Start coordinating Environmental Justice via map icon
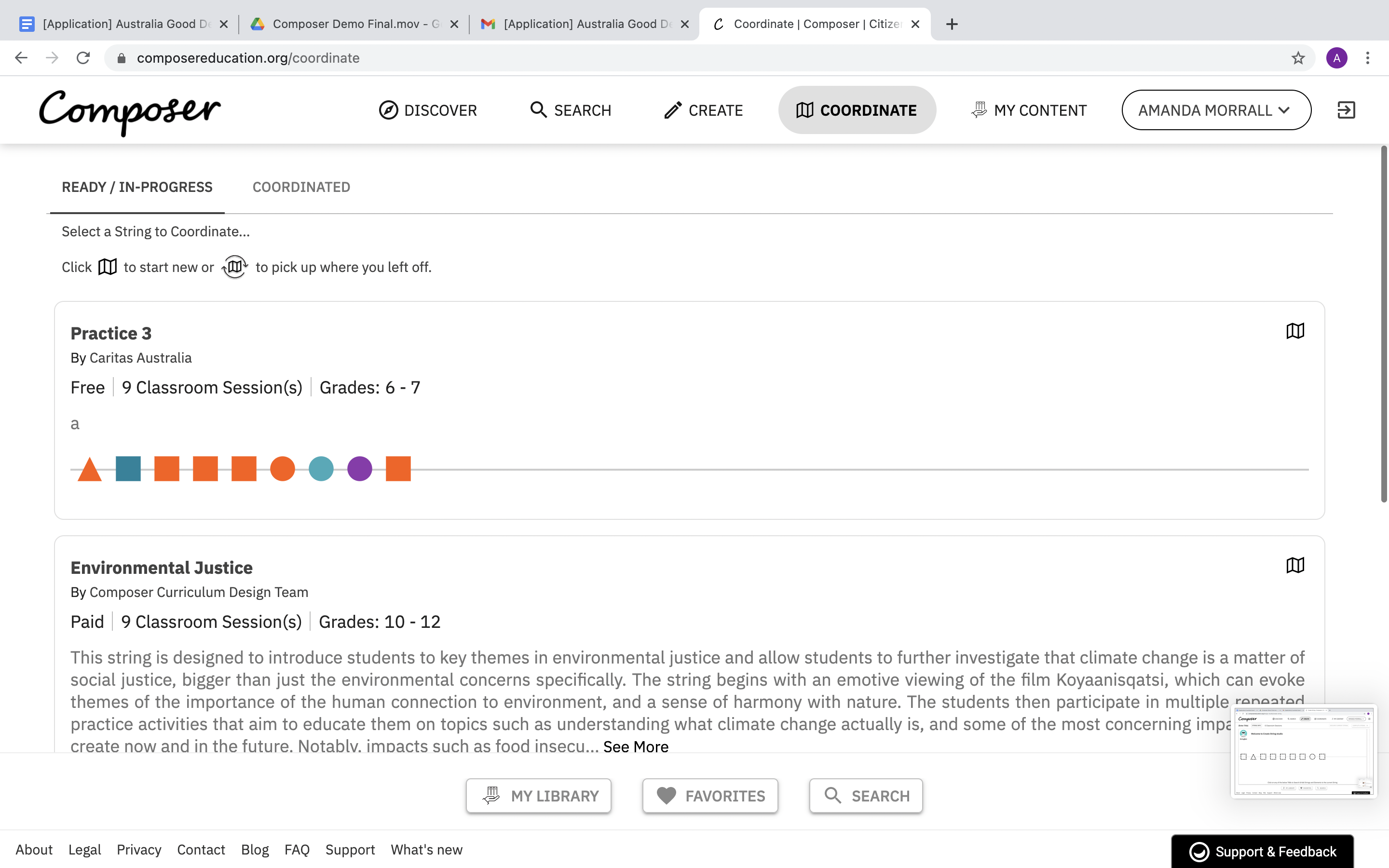Viewport: 1389px width, 868px height. [1295, 566]
